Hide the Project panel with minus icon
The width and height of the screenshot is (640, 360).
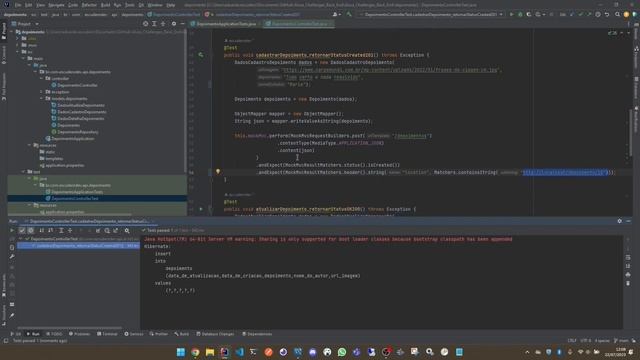pyautogui.click(x=182, y=24)
